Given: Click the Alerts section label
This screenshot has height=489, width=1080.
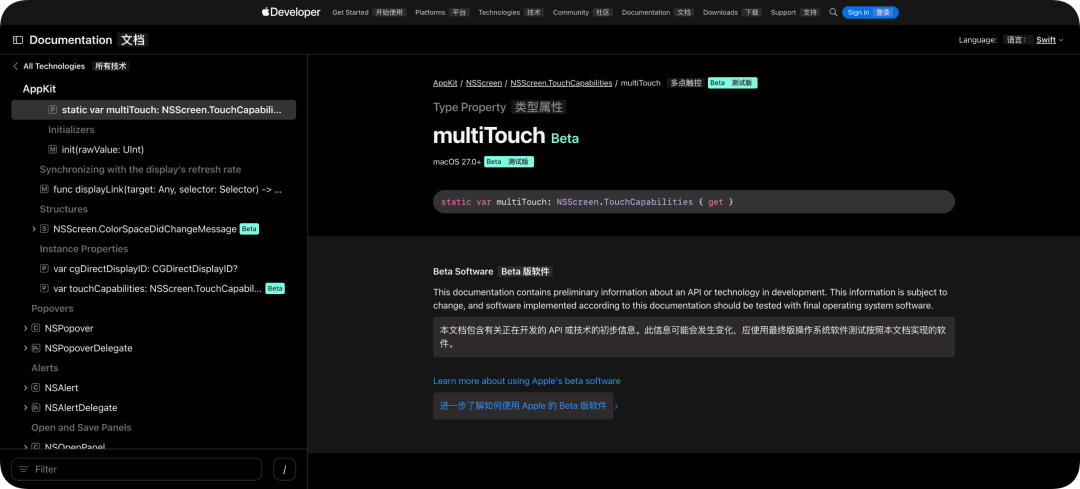Looking at the screenshot, I should [45, 368].
